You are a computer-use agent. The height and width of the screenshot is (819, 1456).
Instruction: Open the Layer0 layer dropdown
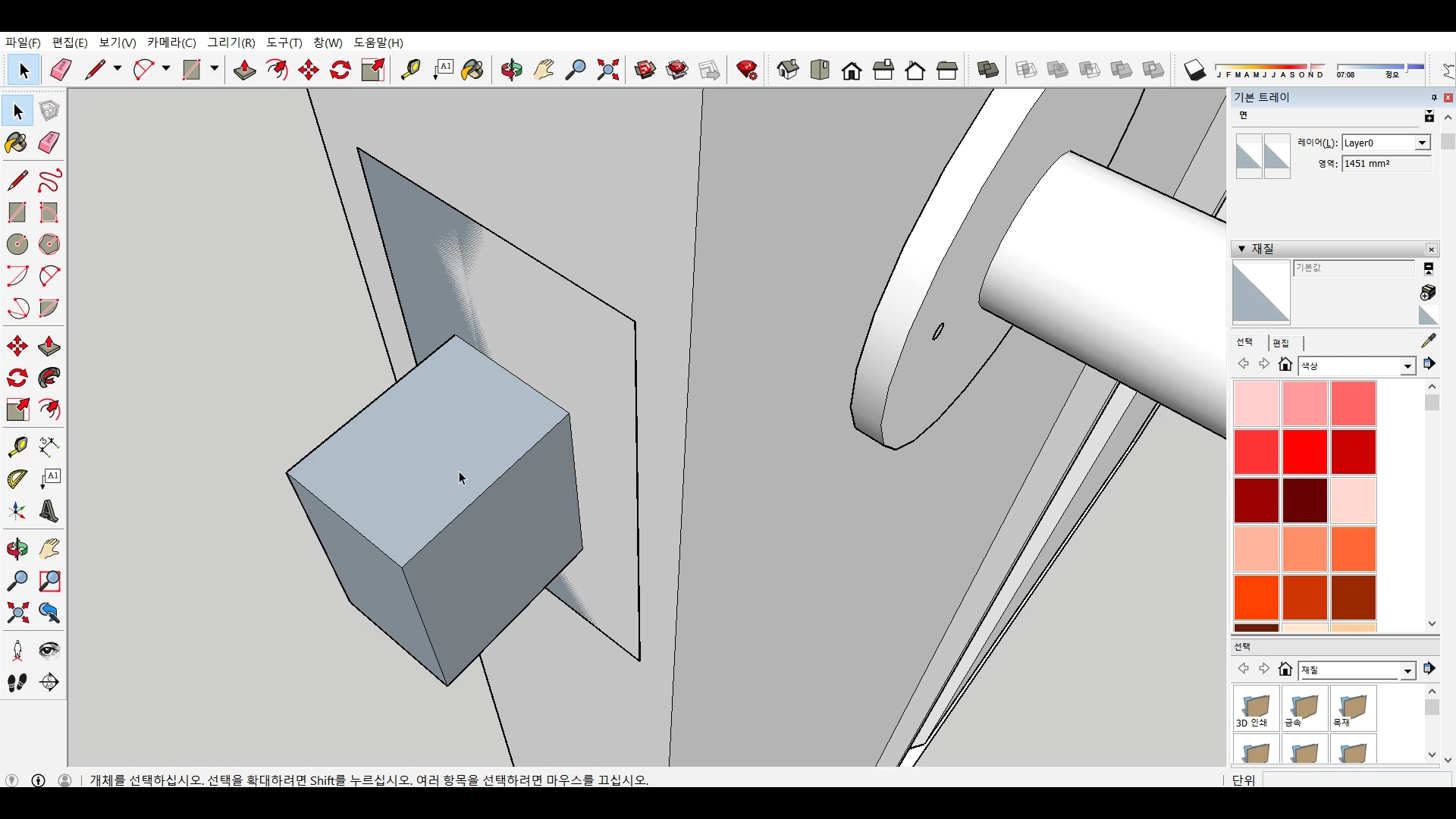coord(1422,143)
